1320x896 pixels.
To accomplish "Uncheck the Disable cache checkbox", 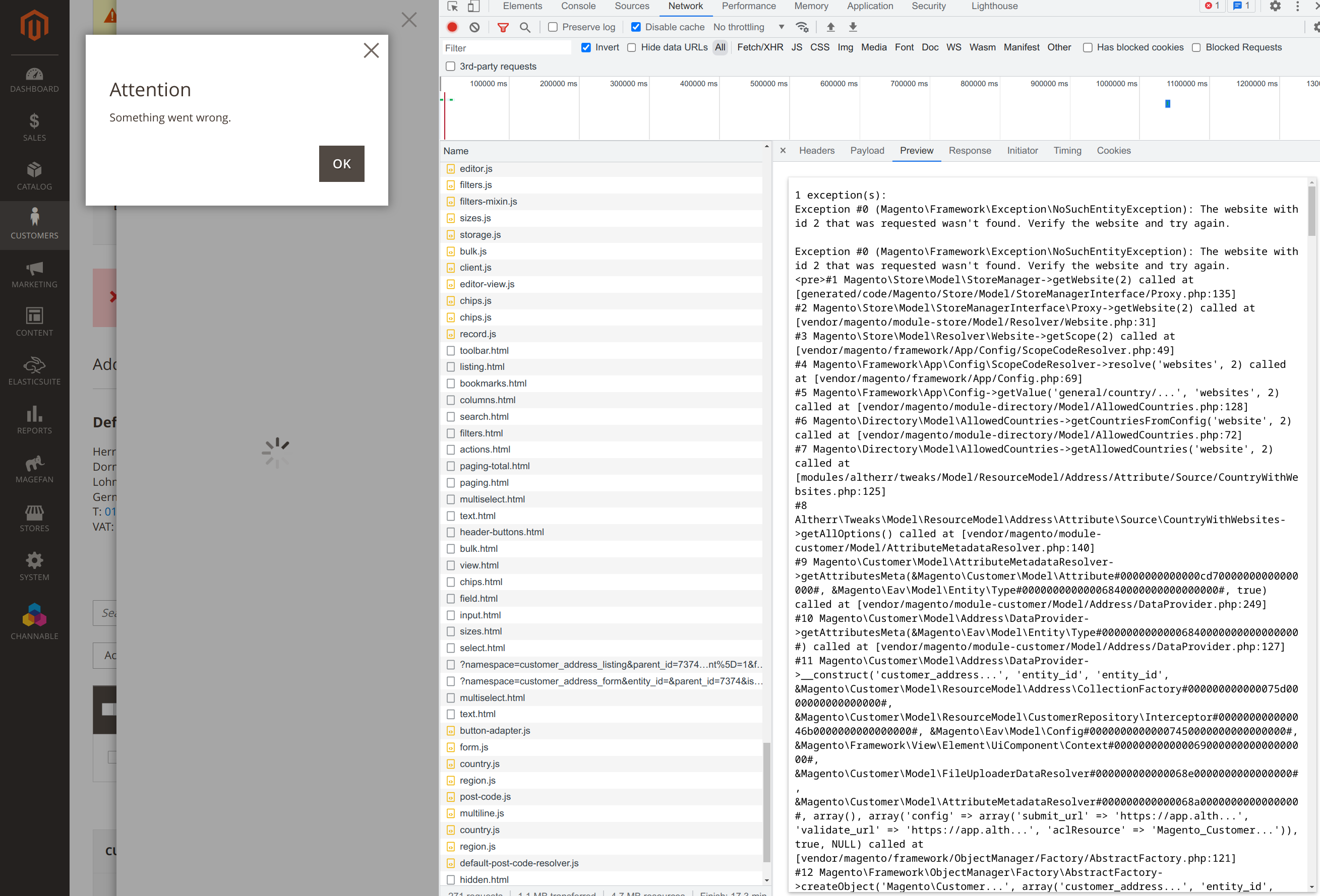I will pos(636,27).
